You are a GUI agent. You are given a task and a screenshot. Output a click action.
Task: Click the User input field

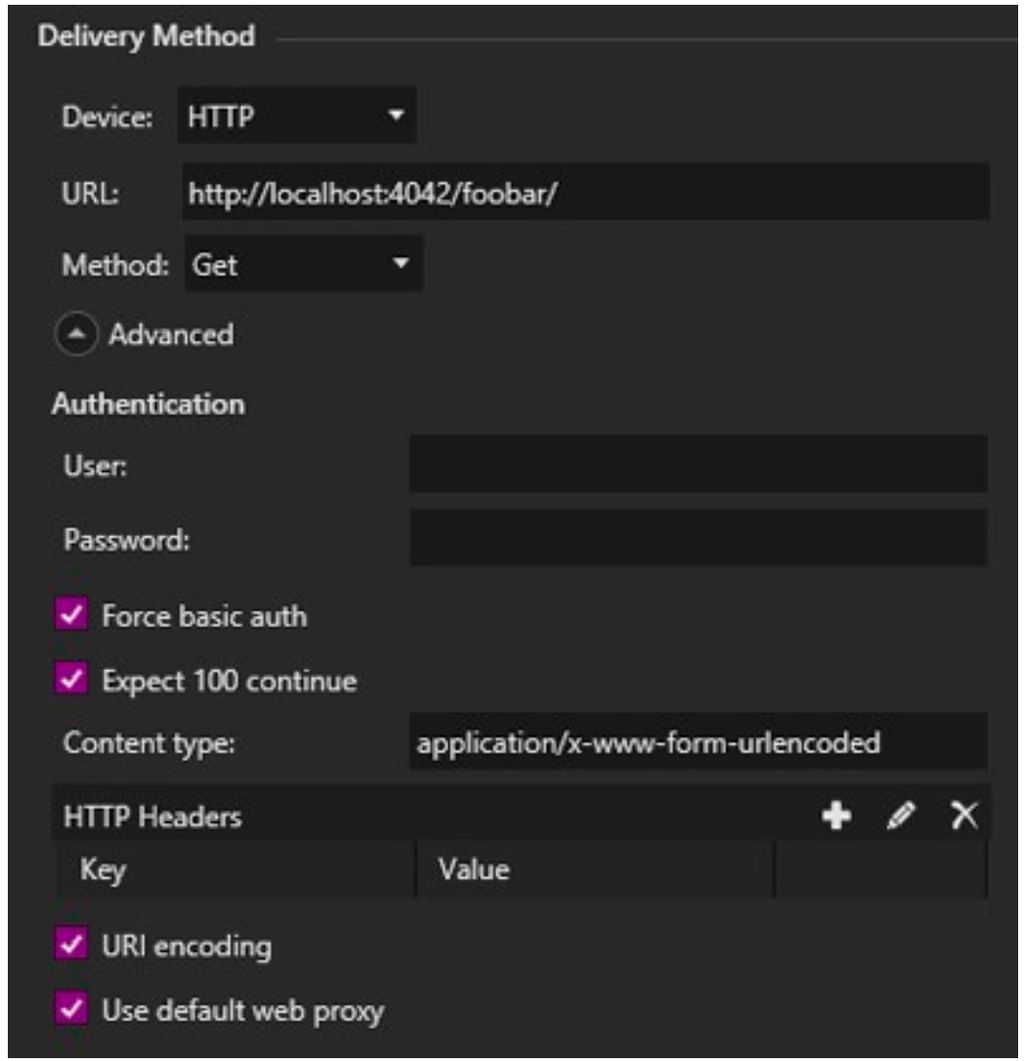[698, 464]
